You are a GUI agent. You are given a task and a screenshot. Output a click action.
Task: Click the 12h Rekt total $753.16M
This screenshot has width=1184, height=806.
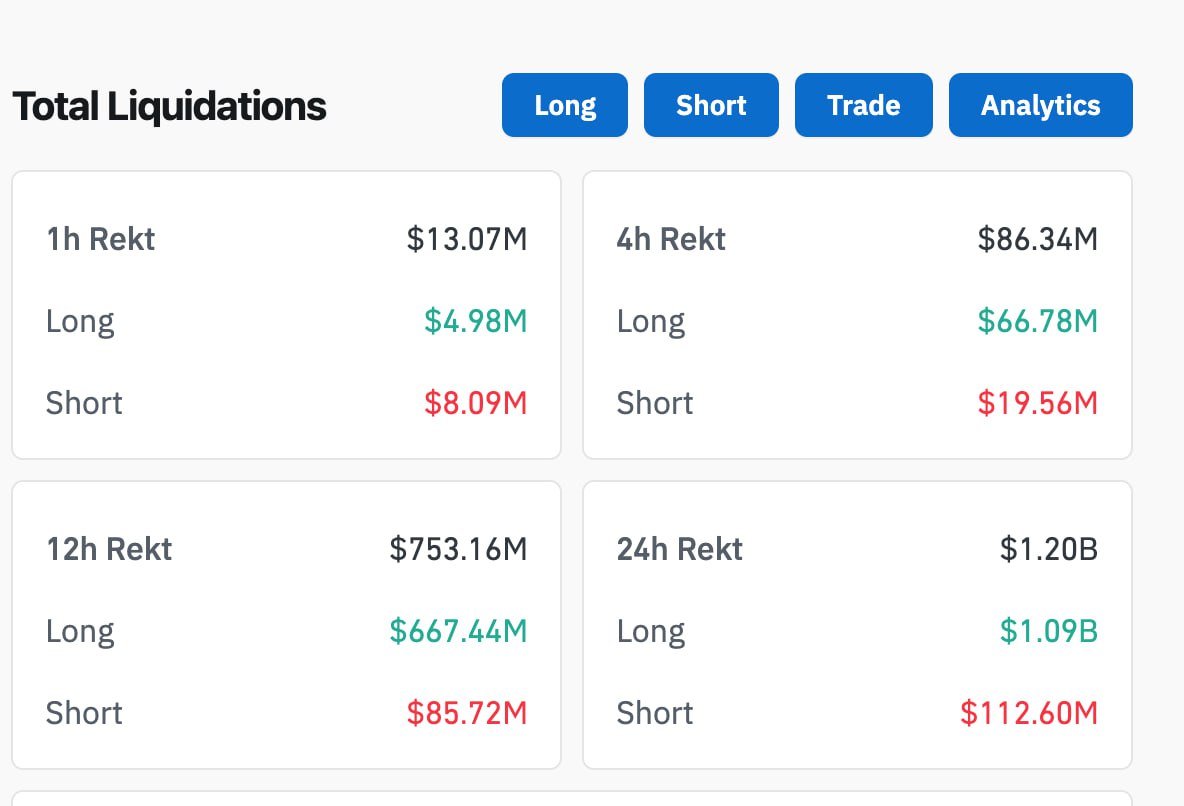pos(458,549)
